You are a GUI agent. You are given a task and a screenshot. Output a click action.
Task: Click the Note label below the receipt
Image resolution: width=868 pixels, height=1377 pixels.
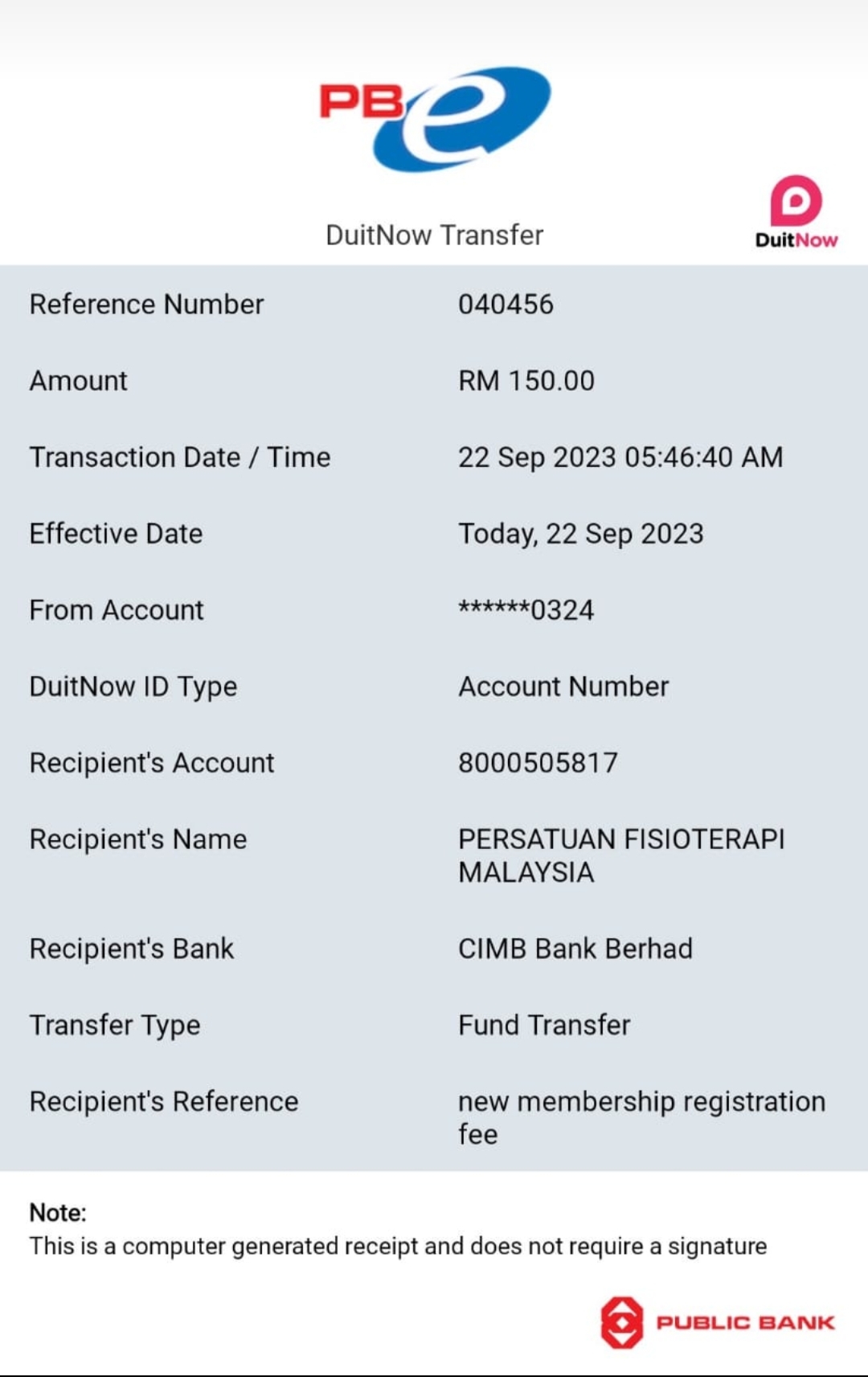pyautogui.click(x=58, y=1212)
